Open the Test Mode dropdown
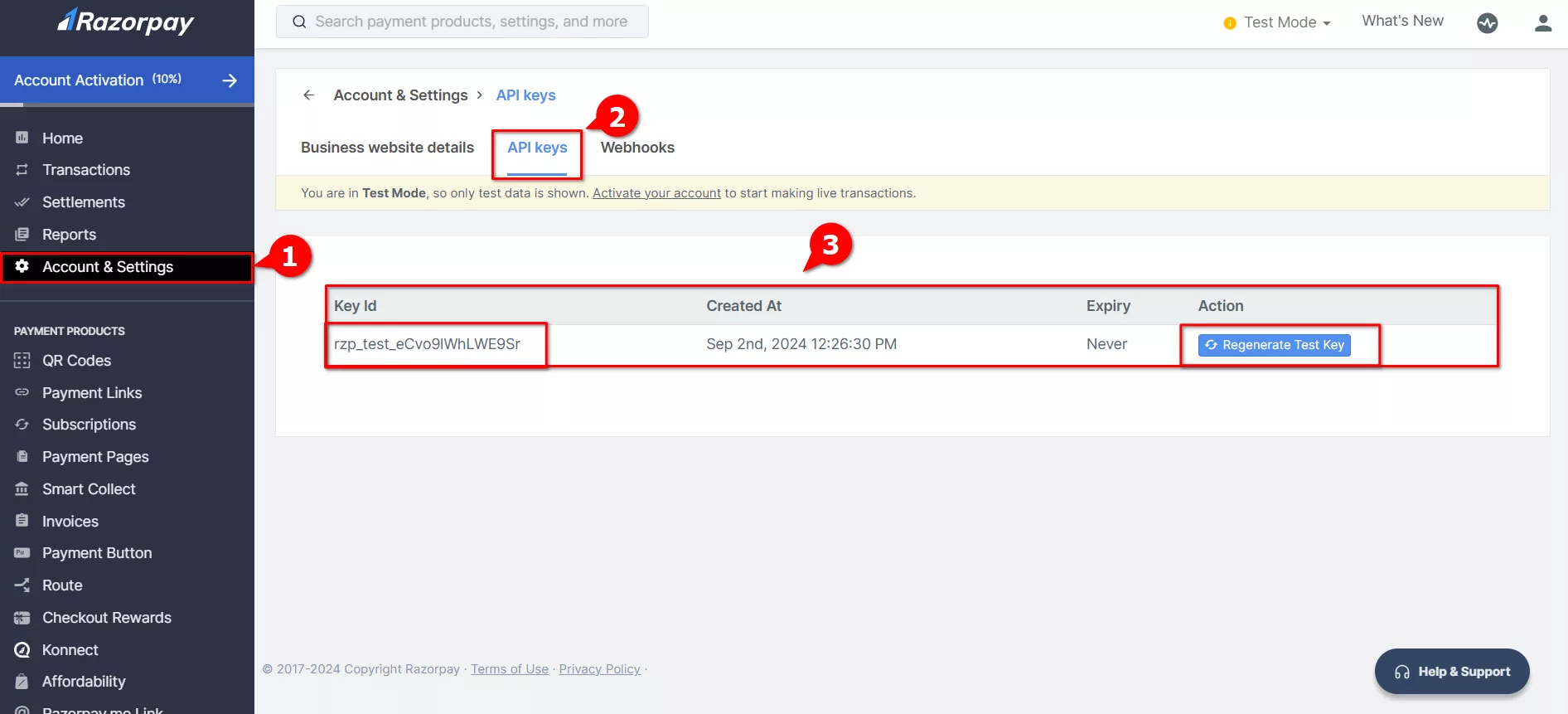 [x=1278, y=22]
